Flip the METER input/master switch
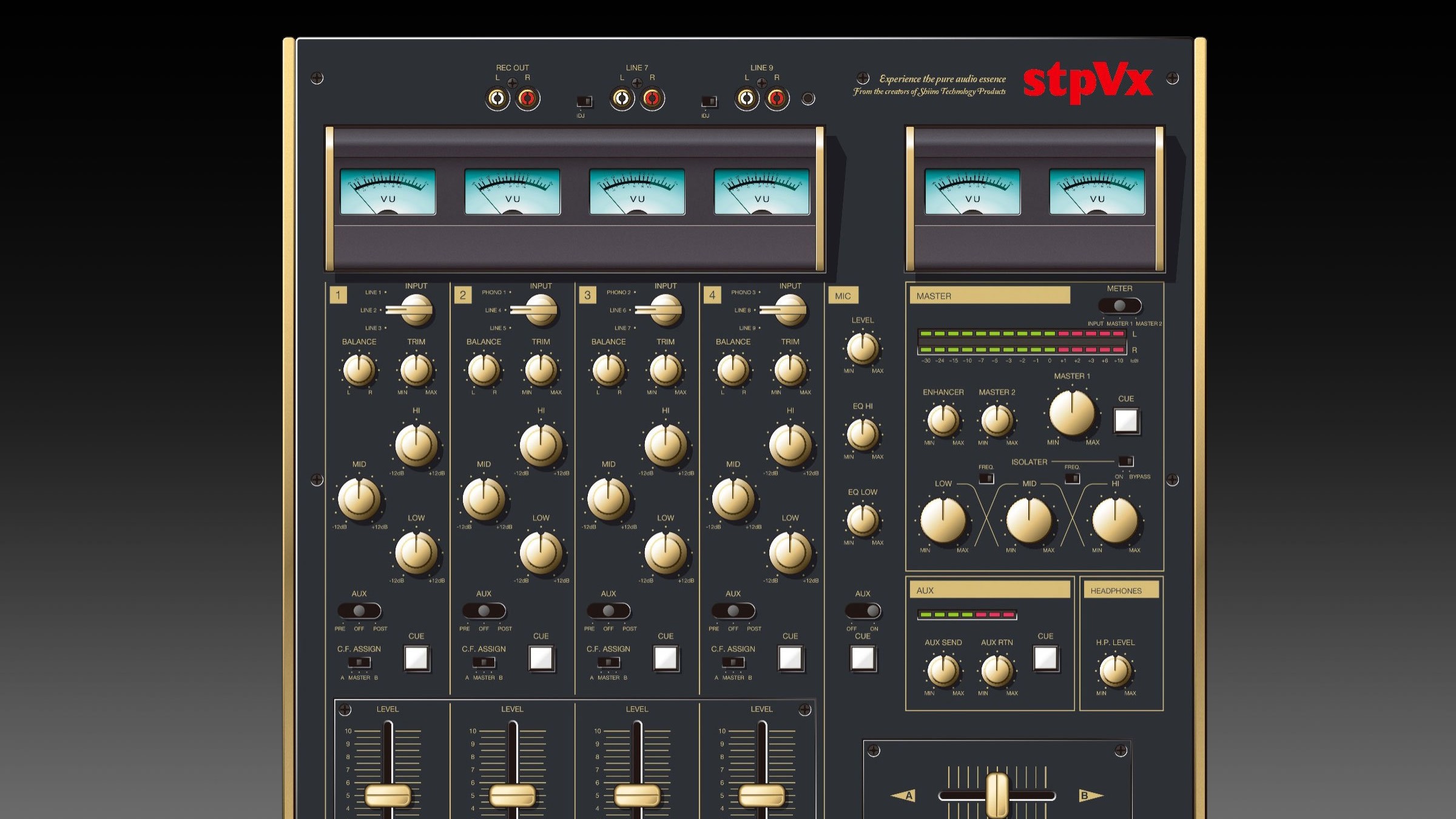Screen dimensions: 1456x819 pos(1120,306)
